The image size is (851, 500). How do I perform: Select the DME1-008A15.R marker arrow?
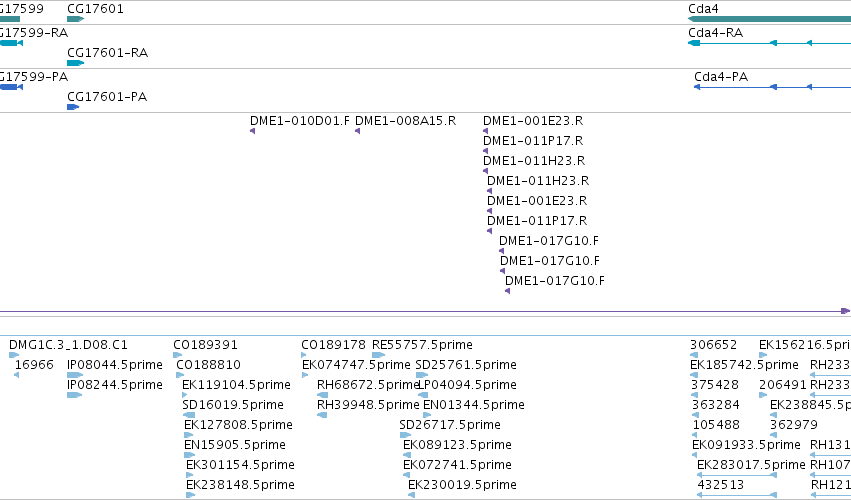(357, 131)
